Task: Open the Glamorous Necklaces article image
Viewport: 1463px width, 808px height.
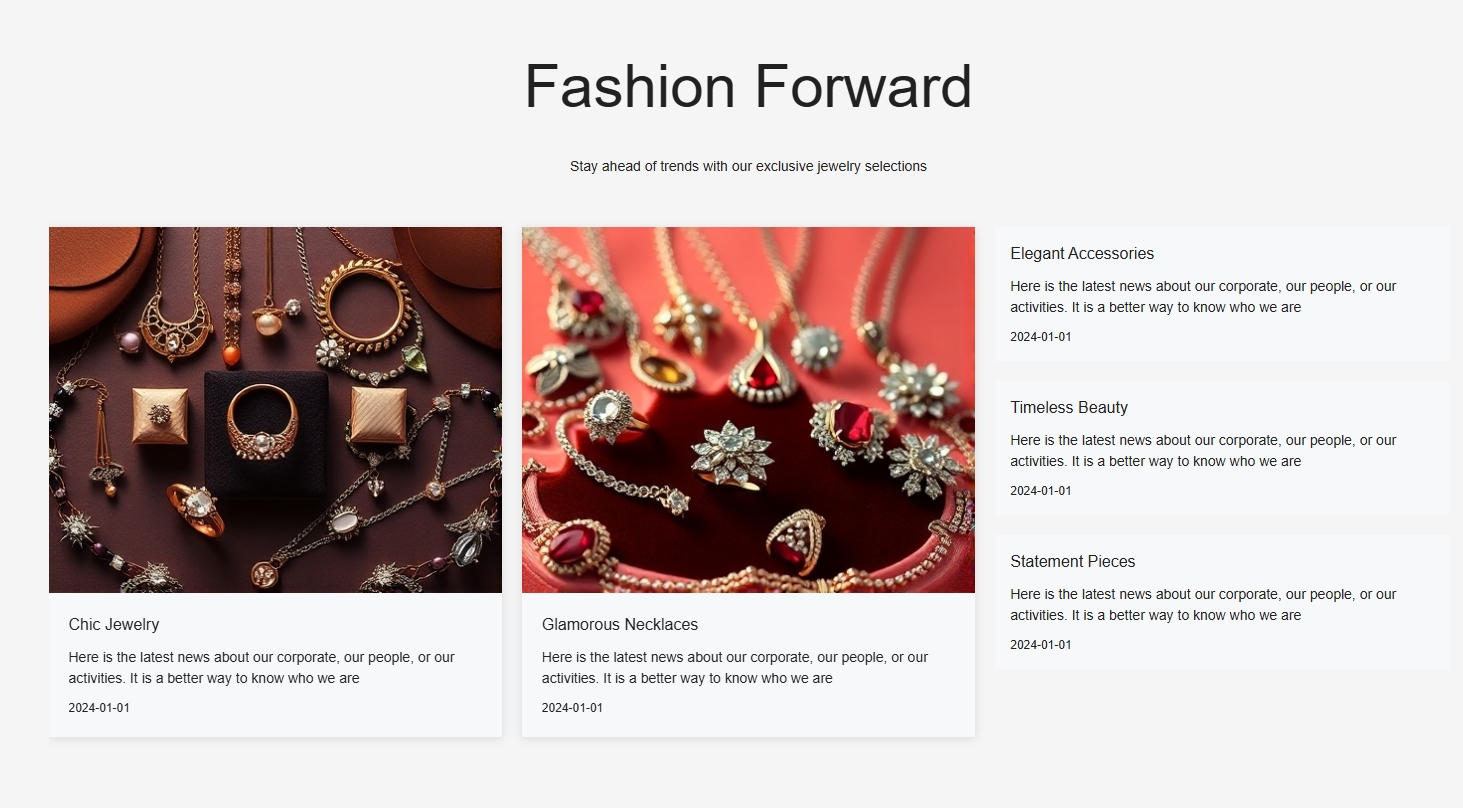Action: (748, 410)
